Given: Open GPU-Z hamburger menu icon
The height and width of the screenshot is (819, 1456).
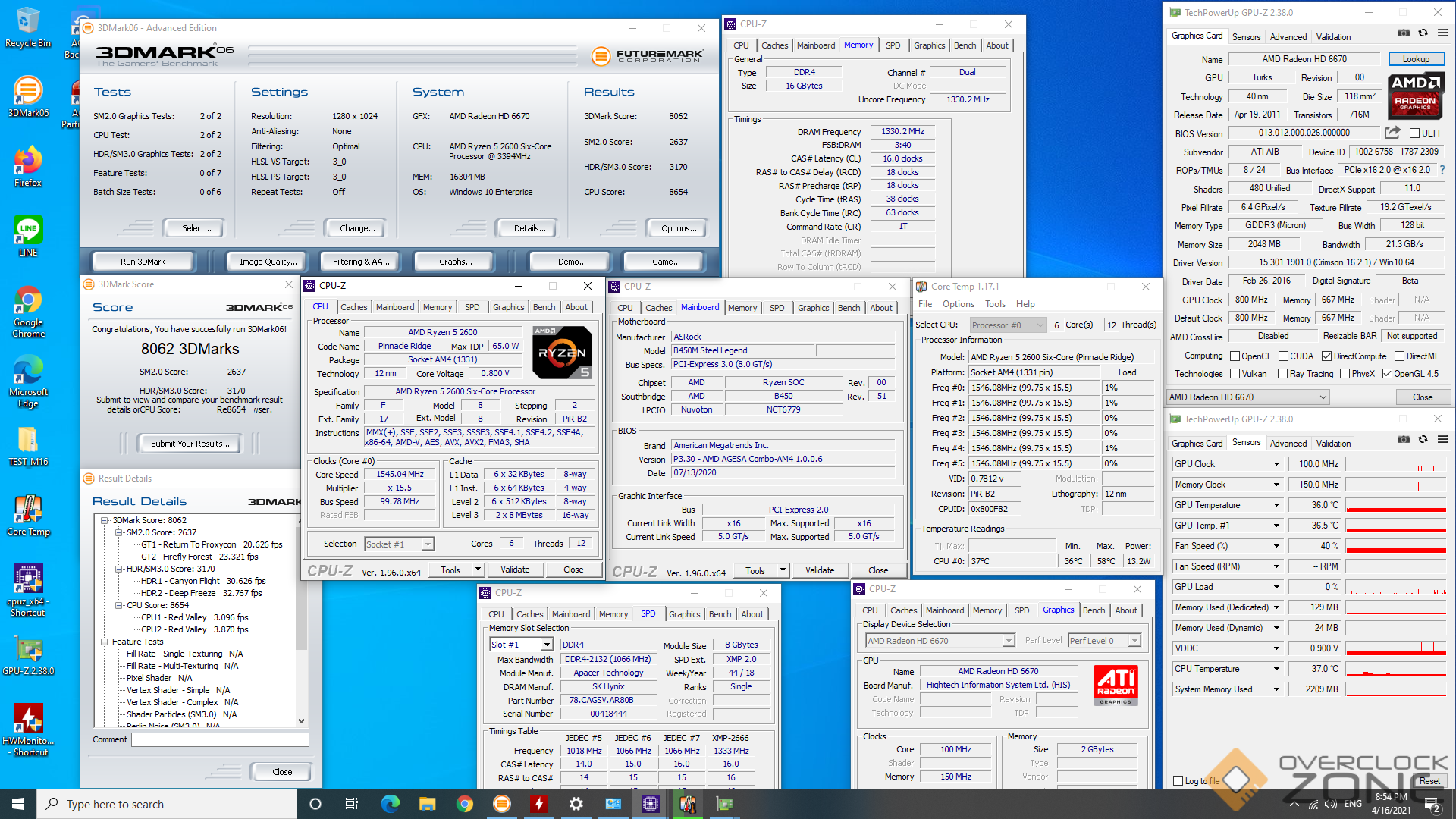Looking at the screenshot, I should pyautogui.click(x=1442, y=33).
